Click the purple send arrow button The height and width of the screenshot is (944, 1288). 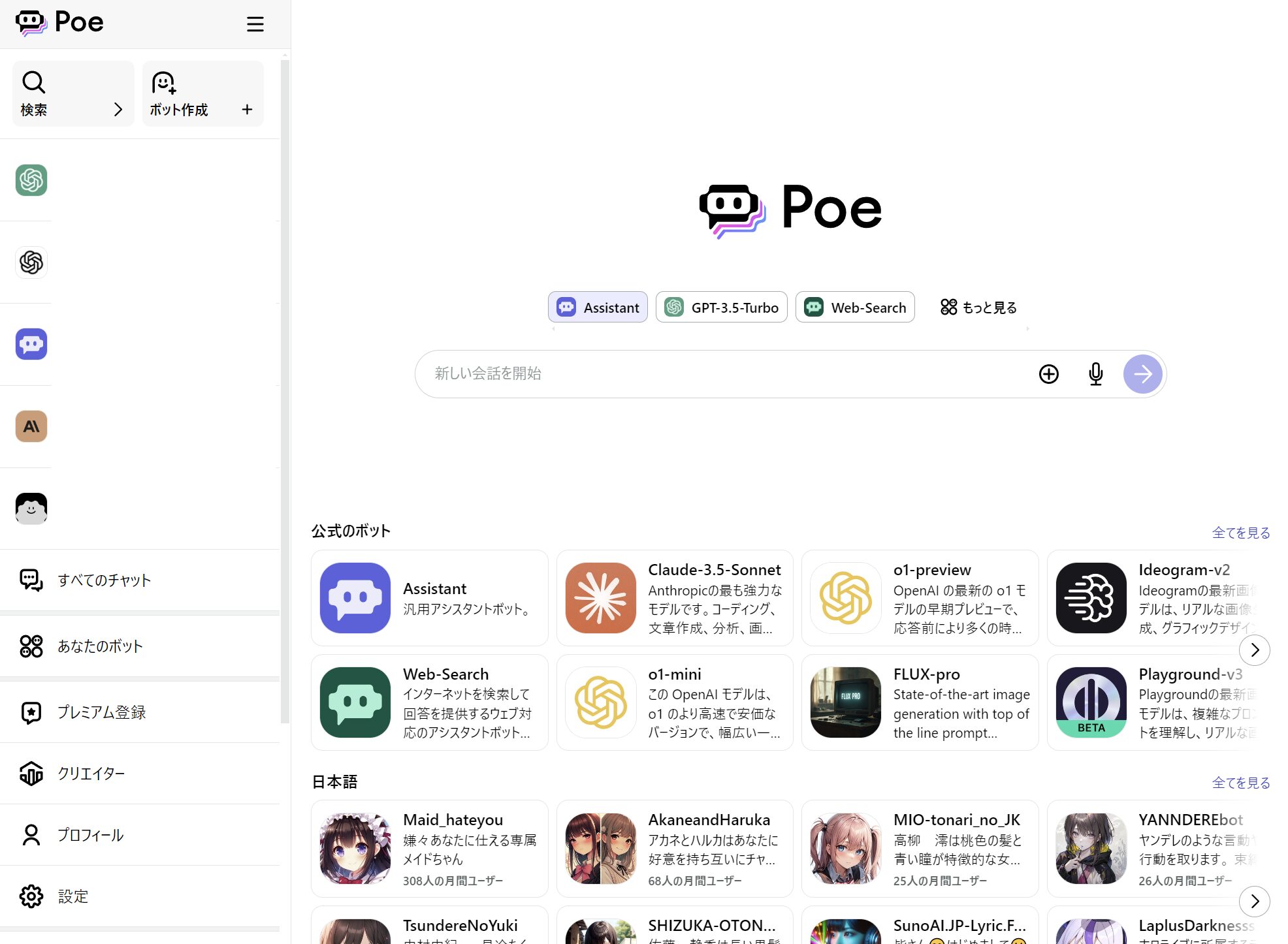pyautogui.click(x=1143, y=374)
